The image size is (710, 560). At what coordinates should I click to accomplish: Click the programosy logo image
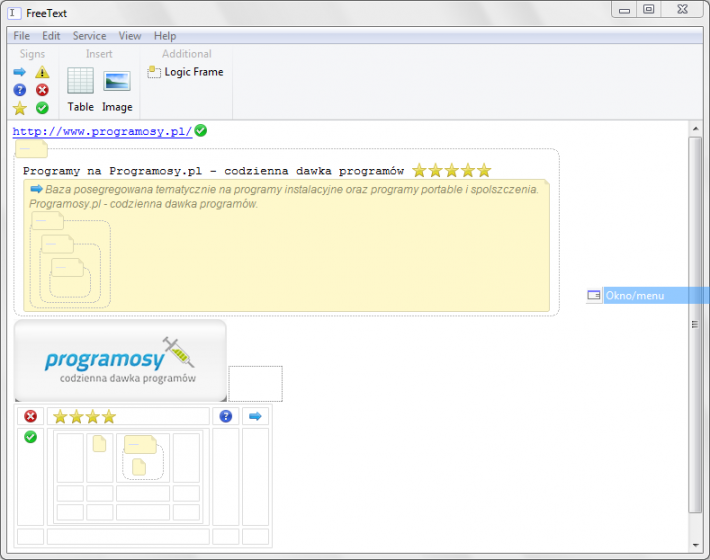(120, 361)
